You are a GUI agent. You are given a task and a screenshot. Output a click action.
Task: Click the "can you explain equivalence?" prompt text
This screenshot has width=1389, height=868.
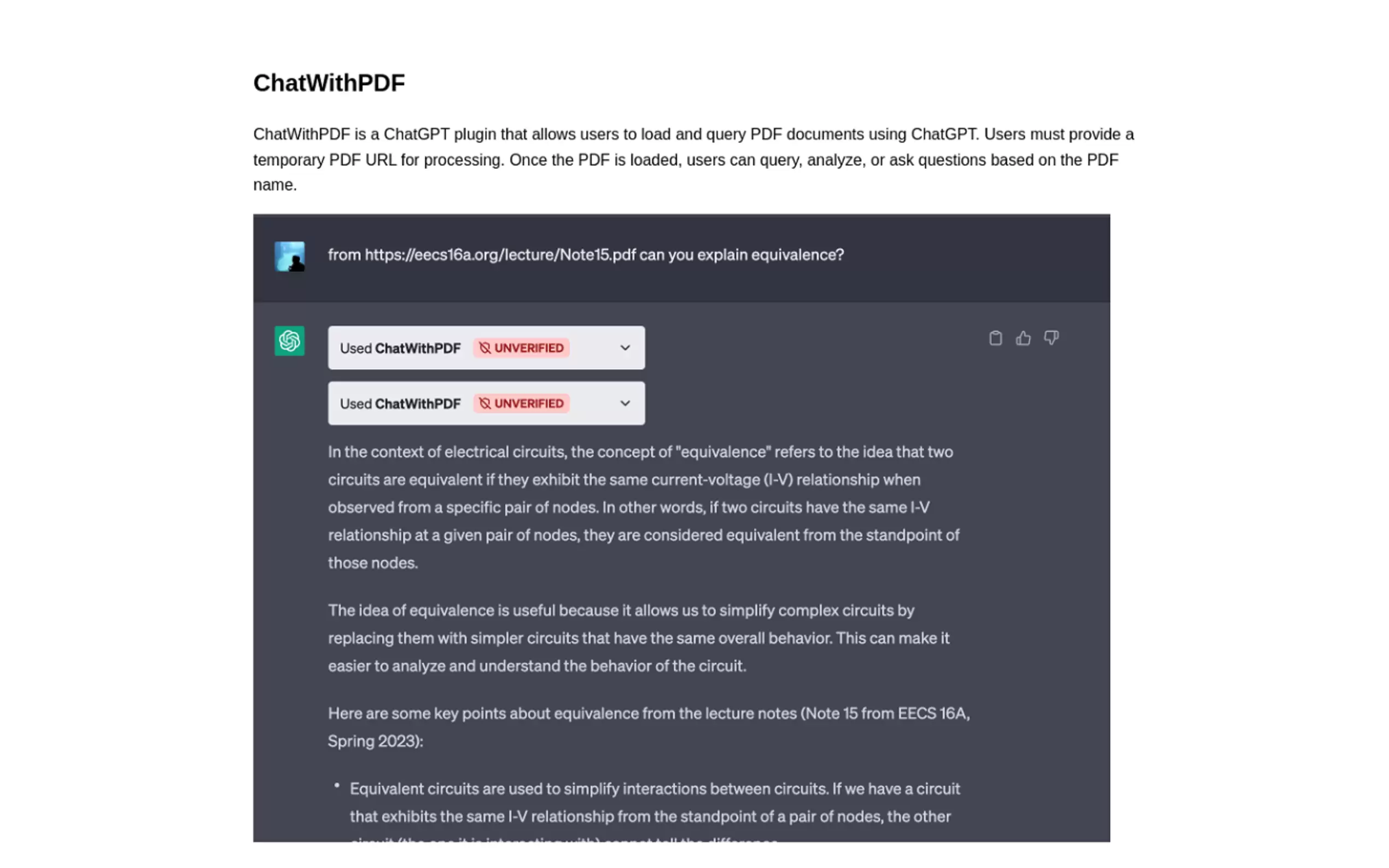[x=742, y=255]
